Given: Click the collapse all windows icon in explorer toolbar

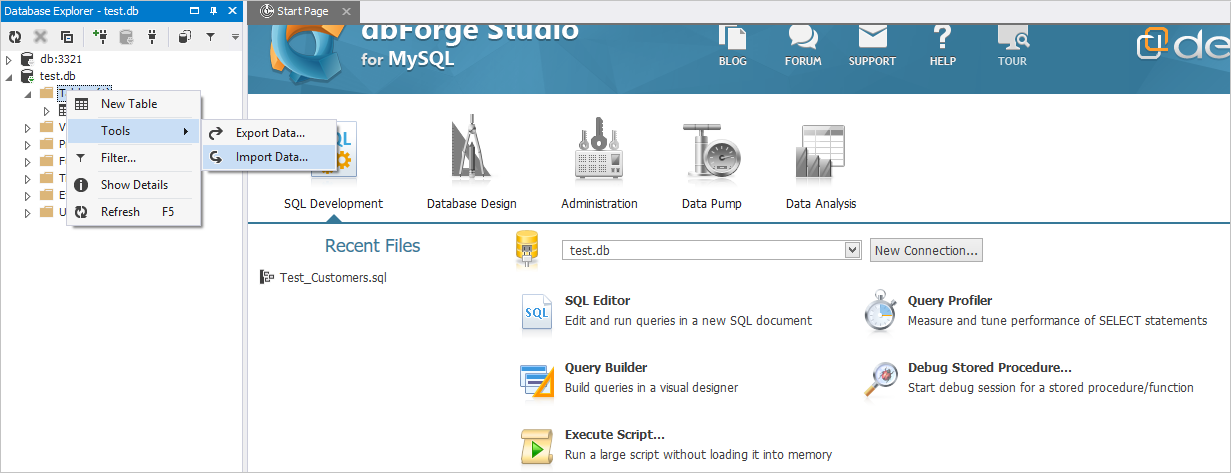Looking at the screenshot, I should pyautogui.click(x=67, y=37).
